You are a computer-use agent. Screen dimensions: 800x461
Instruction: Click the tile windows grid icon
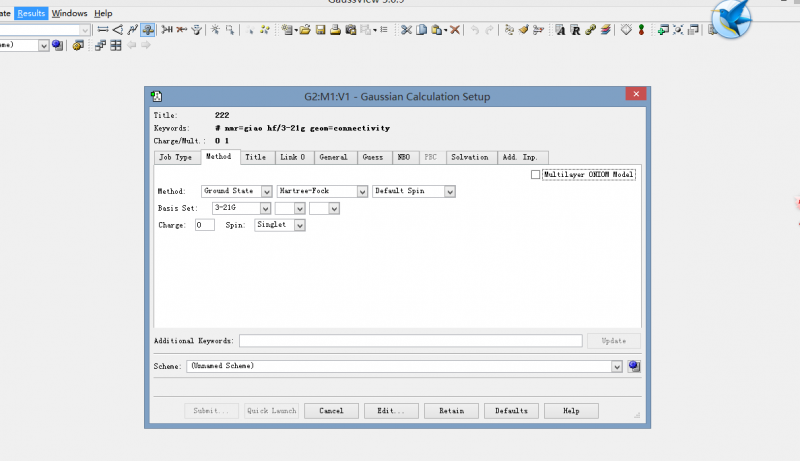click(116, 45)
